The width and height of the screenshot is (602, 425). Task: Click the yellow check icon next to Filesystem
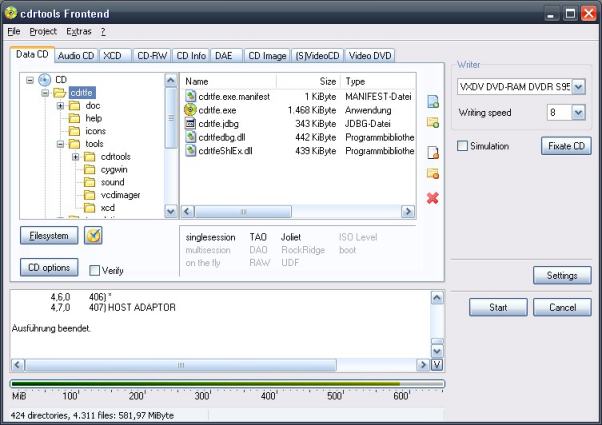pos(93,235)
